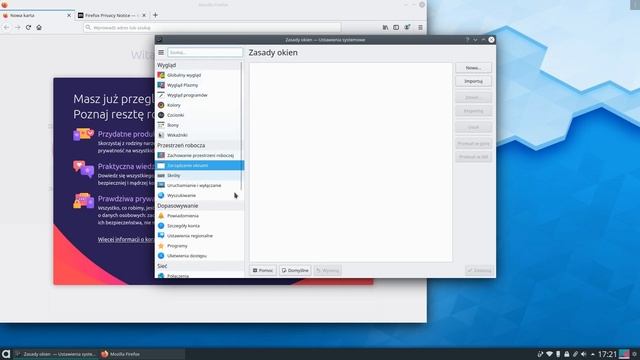This screenshot has width=640, height=360.
Task: Click the Firefox address bar
Action: (212, 27)
